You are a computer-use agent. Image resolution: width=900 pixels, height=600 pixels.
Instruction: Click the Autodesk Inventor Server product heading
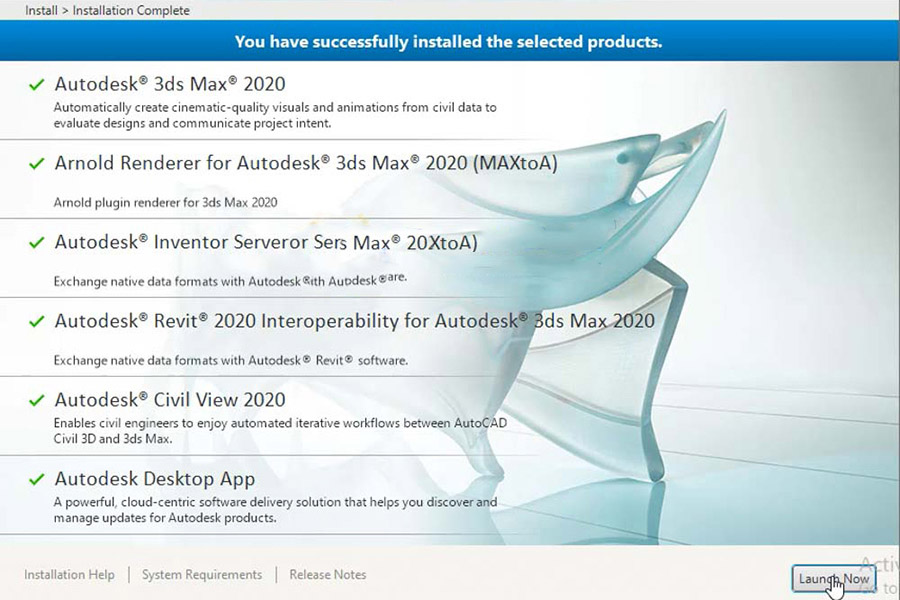[265, 242]
